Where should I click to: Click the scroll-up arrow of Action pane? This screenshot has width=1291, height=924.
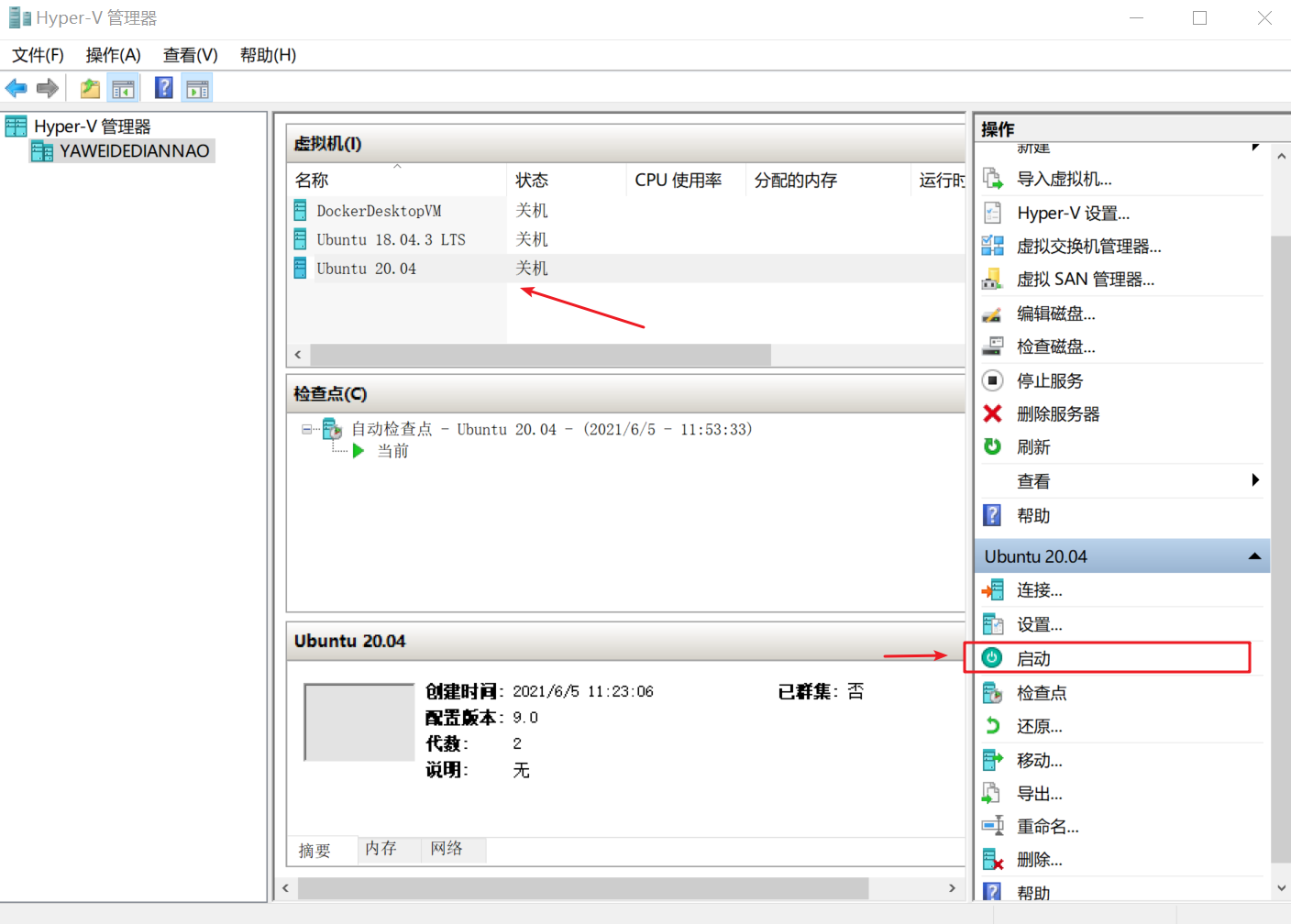click(1281, 156)
